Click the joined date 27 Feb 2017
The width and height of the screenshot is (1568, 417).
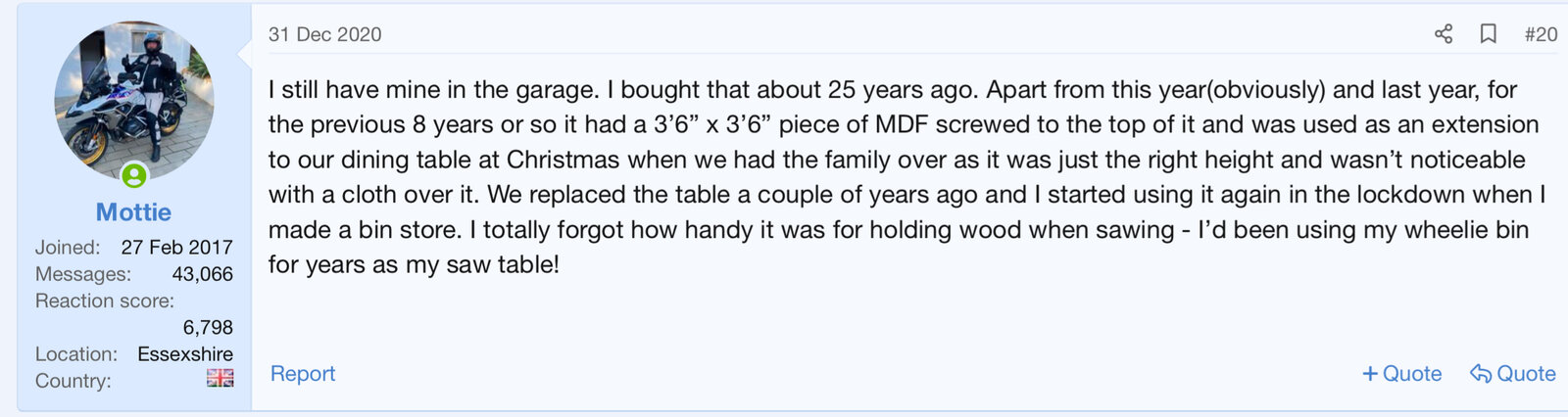click(176, 248)
